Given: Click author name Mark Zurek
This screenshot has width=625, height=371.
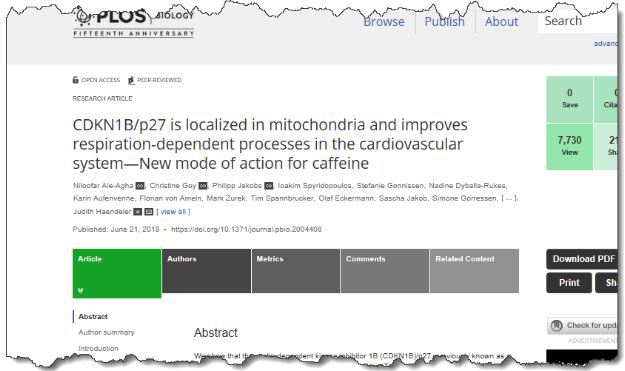Looking at the screenshot, I should [226, 198].
